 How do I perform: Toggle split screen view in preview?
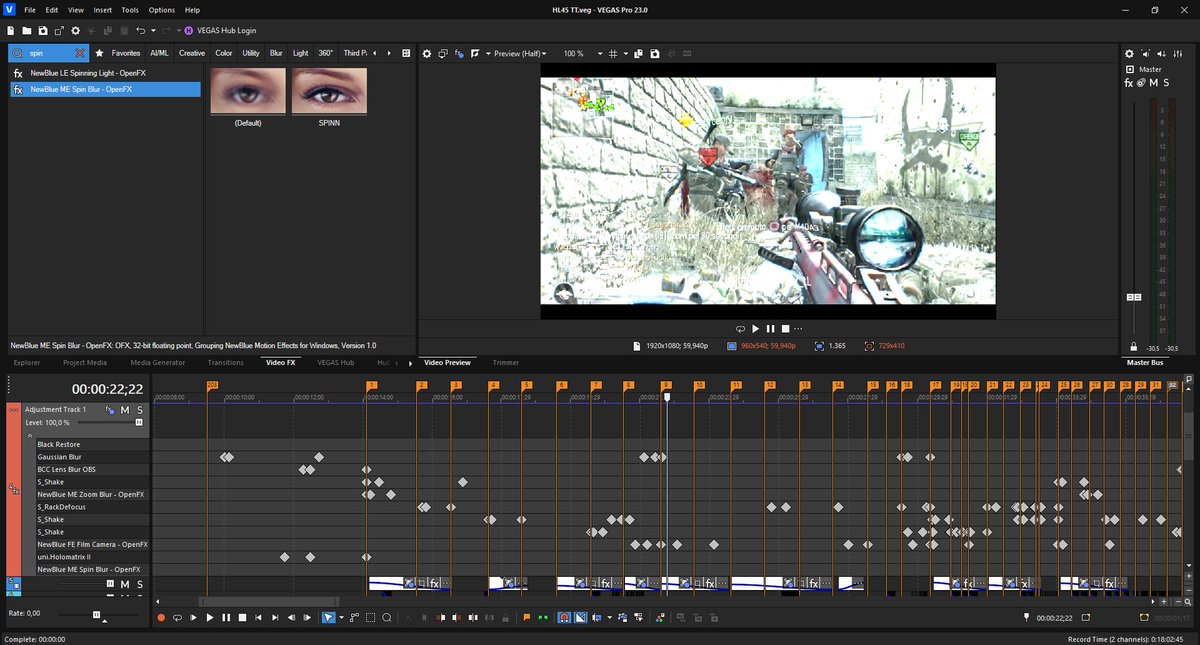click(476, 53)
